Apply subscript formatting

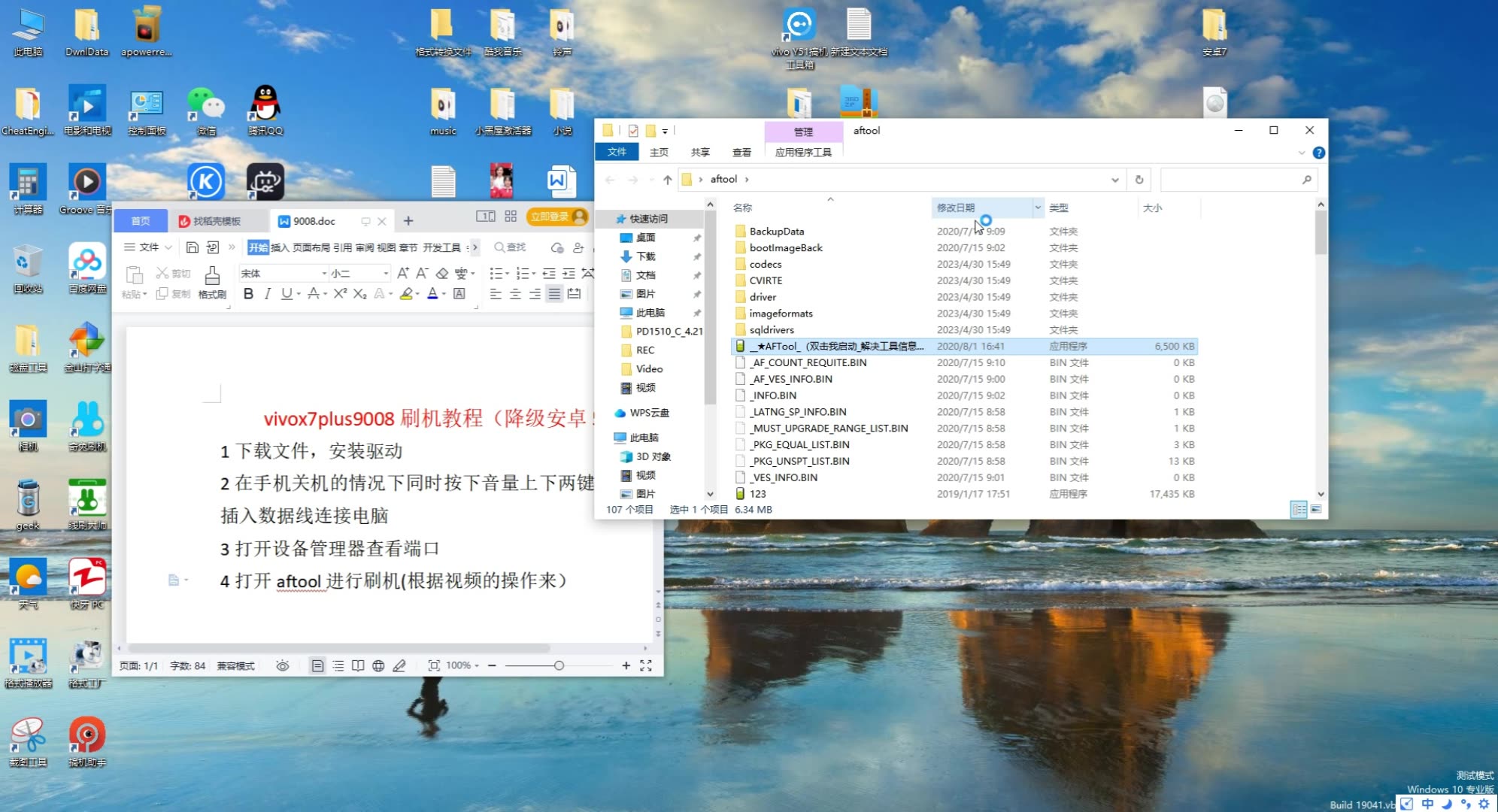tap(359, 294)
